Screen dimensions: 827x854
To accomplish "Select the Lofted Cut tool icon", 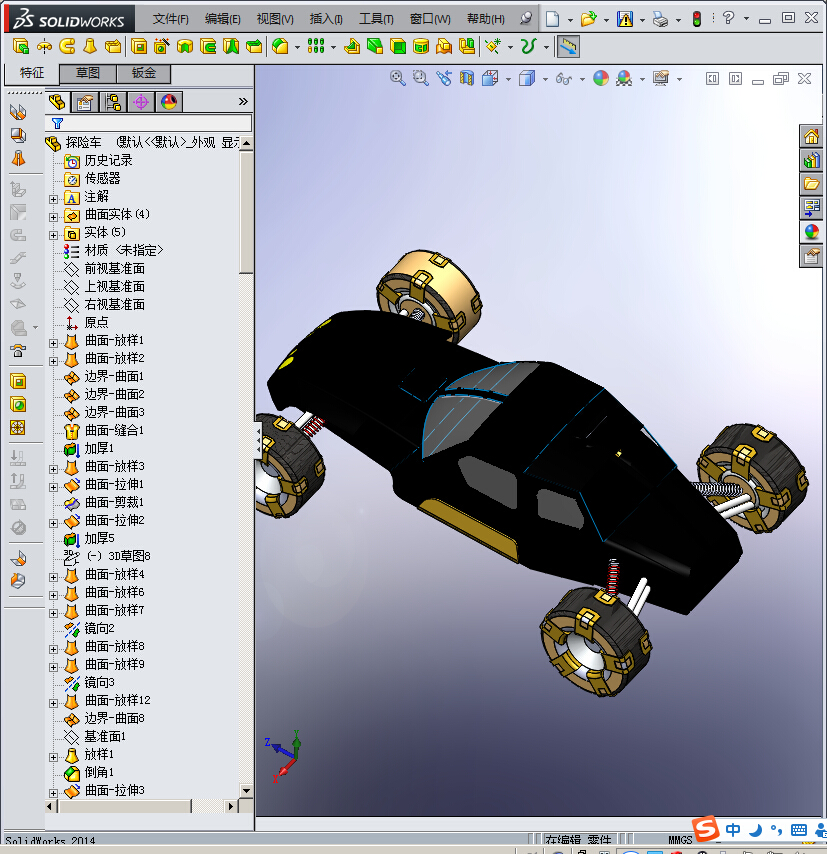I will tap(231, 47).
